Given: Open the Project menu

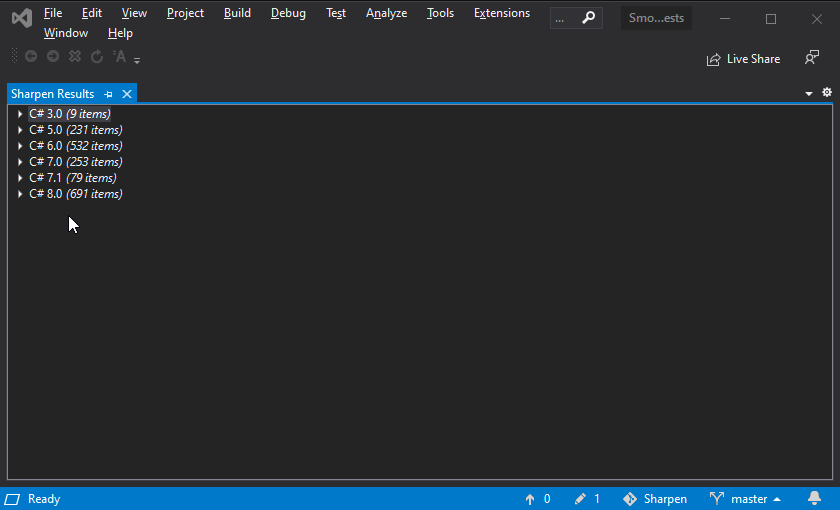Looking at the screenshot, I should click(185, 13).
